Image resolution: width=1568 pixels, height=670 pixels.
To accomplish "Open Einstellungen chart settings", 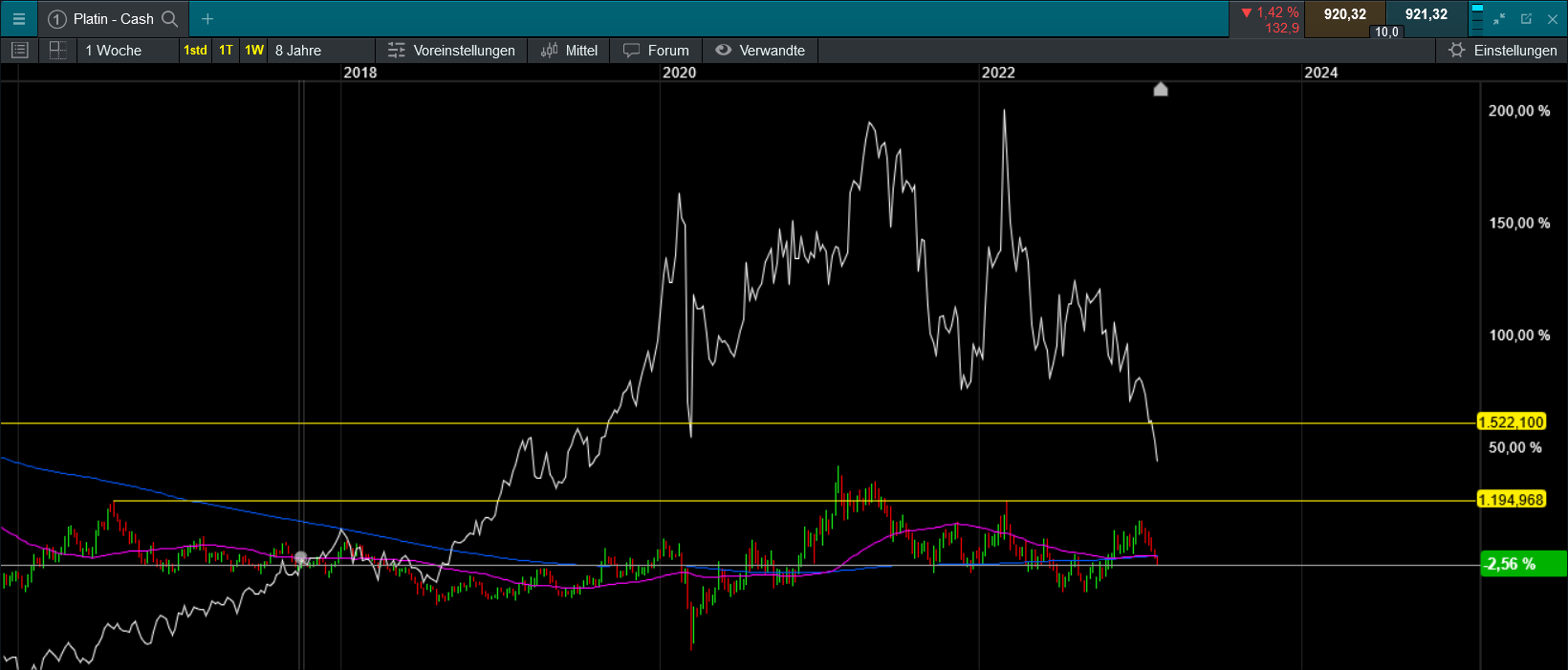I will 1503,51.
